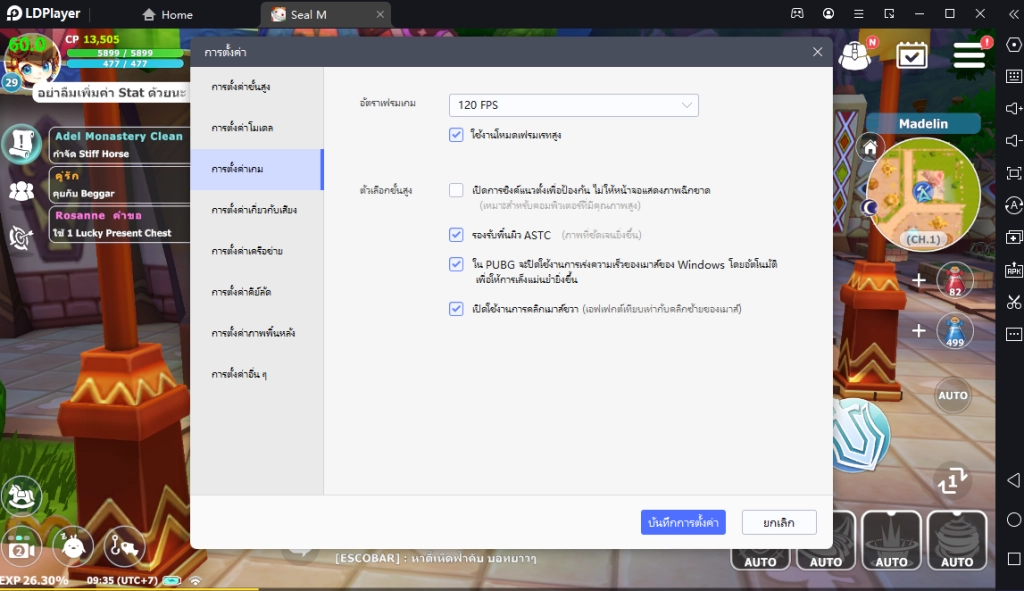Open the game camera icon
This screenshot has width=1024, height=591.
21,547
